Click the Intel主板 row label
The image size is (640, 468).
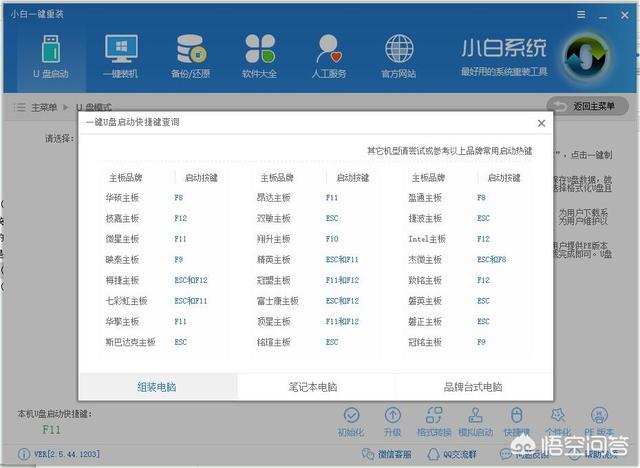point(427,239)
